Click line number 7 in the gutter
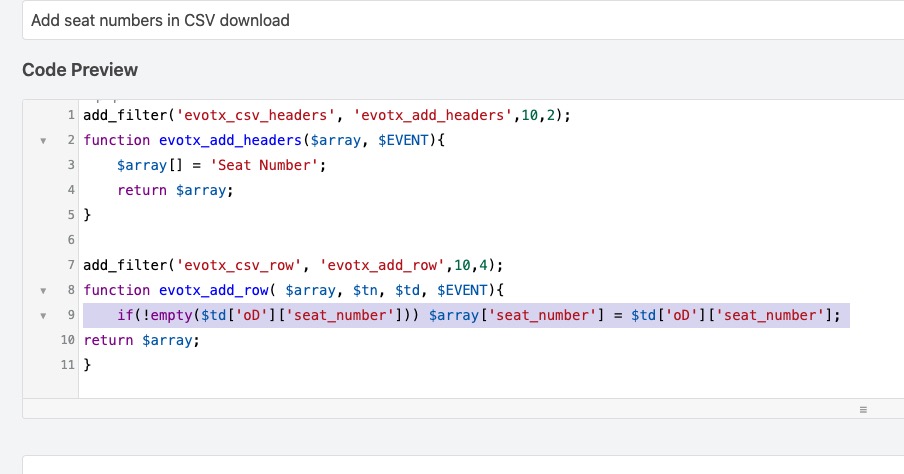The height and width of the screenshot is (474, 904). point(71,265)
